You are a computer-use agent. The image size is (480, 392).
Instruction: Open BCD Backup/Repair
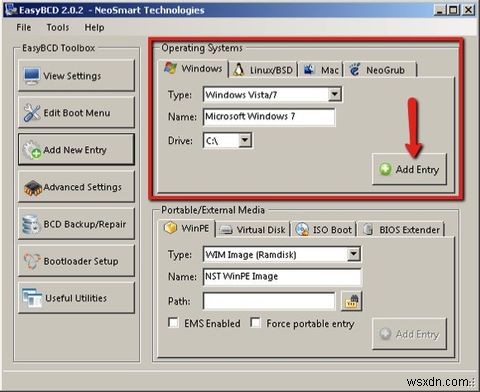pyautogui.click(x=76, y=224)
